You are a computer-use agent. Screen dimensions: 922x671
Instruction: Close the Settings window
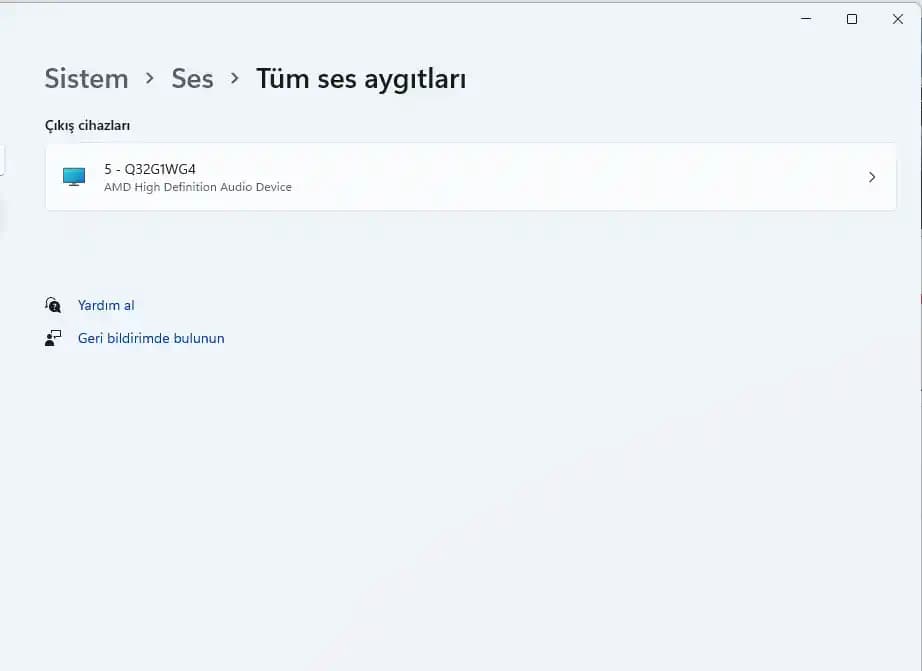tap(897, 19)
